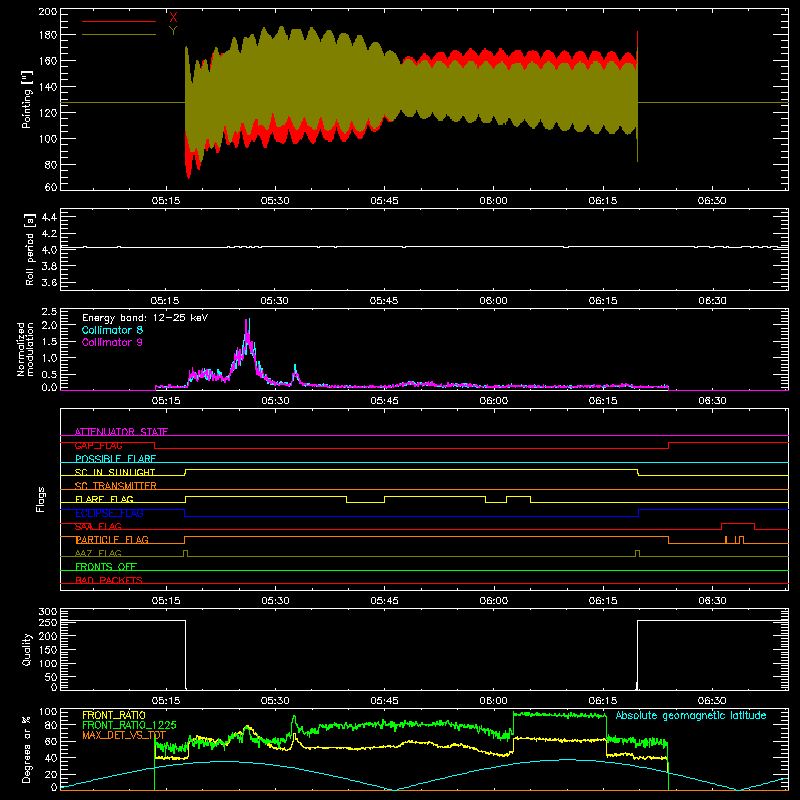Select the magenta Collimator 9 label
The image size is (800, 800).
tap(112, 342)
